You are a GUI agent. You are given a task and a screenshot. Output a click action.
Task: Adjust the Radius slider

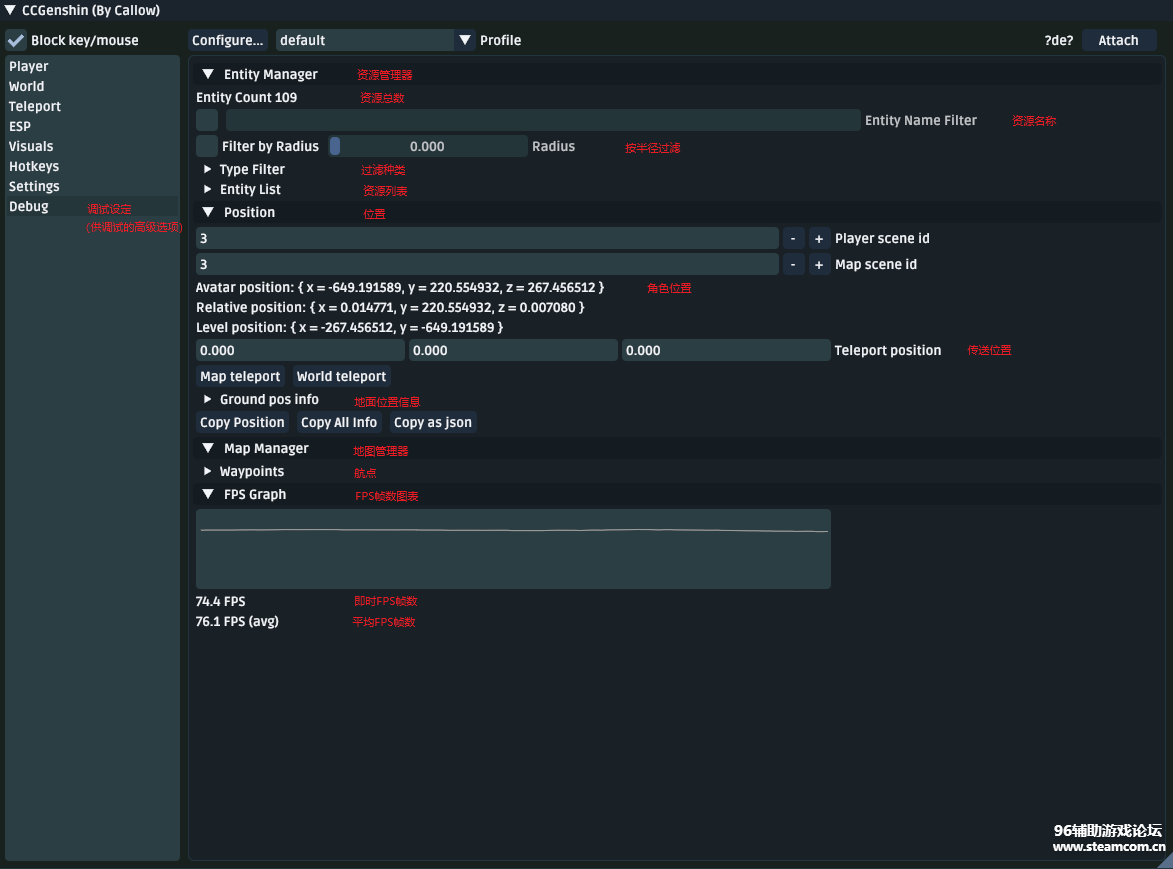[x=427, y=146]
